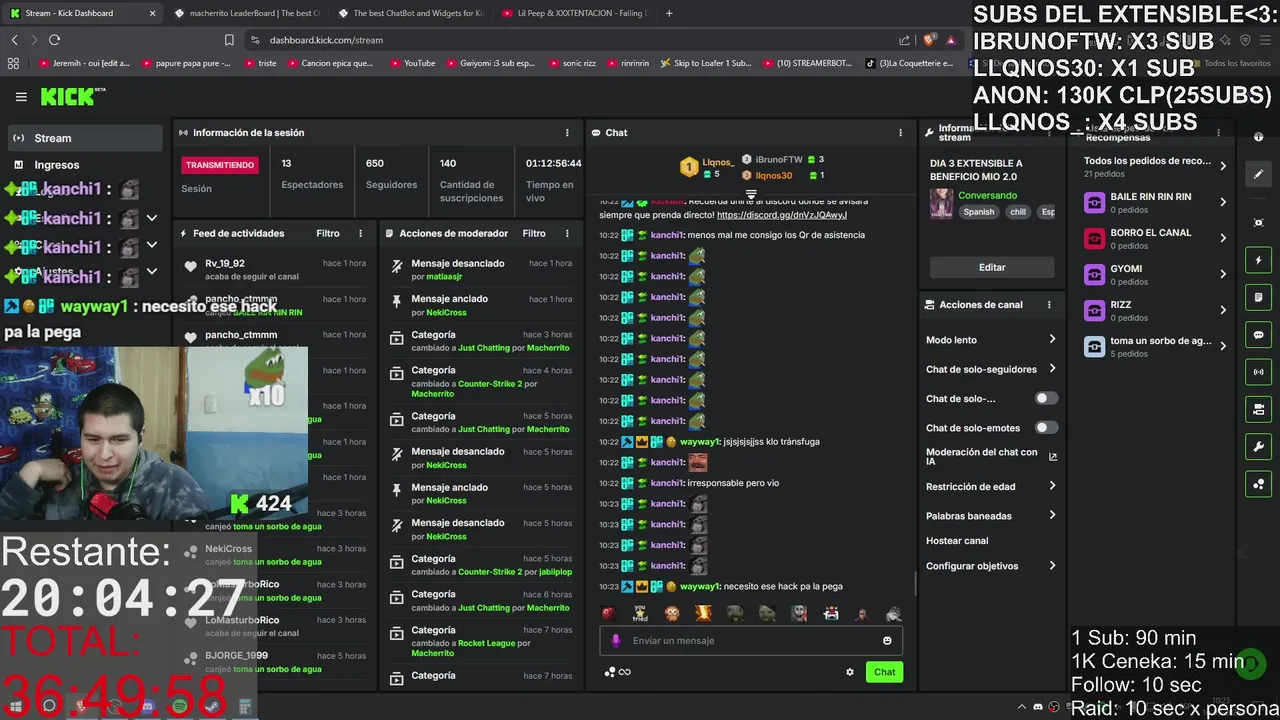The height and width of the screenshot is (720, 1280).
Task: Click the speech bubble chat widget icon
Action: pyautogui.click(x=1259, y=335)
